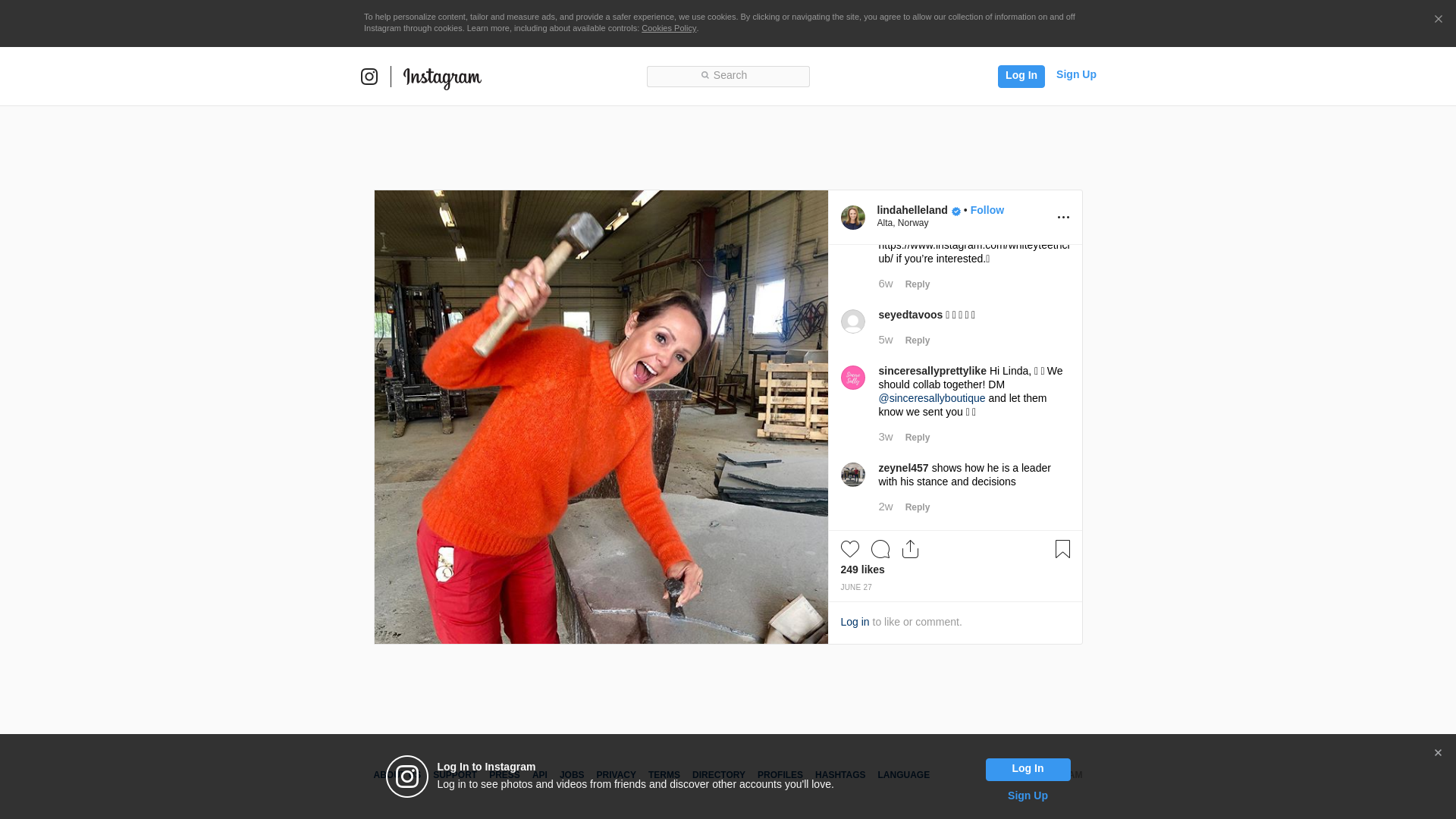This screenshot has width=1456, height=819.
Task: Reply to sinceresallyprettylike comment
Action: point(918,438)
